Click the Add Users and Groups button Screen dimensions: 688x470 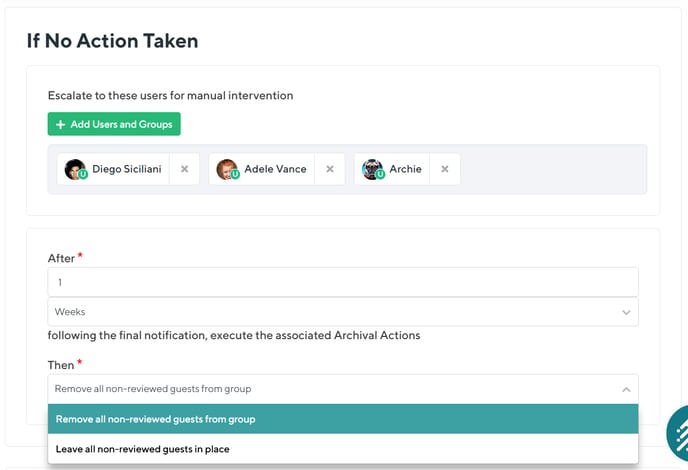tap(114, 124)
